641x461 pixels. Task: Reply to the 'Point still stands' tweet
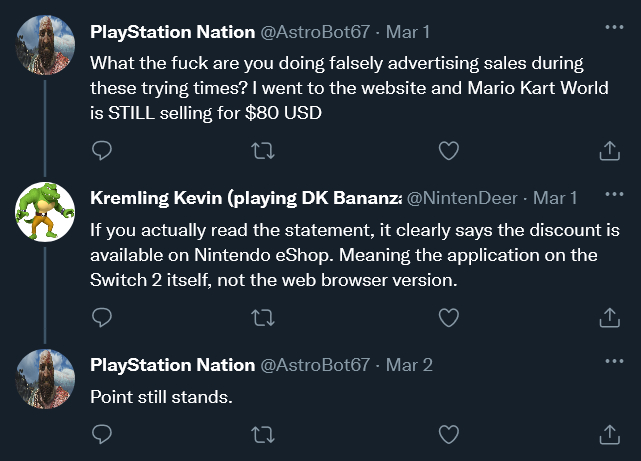tap(101, 434)
